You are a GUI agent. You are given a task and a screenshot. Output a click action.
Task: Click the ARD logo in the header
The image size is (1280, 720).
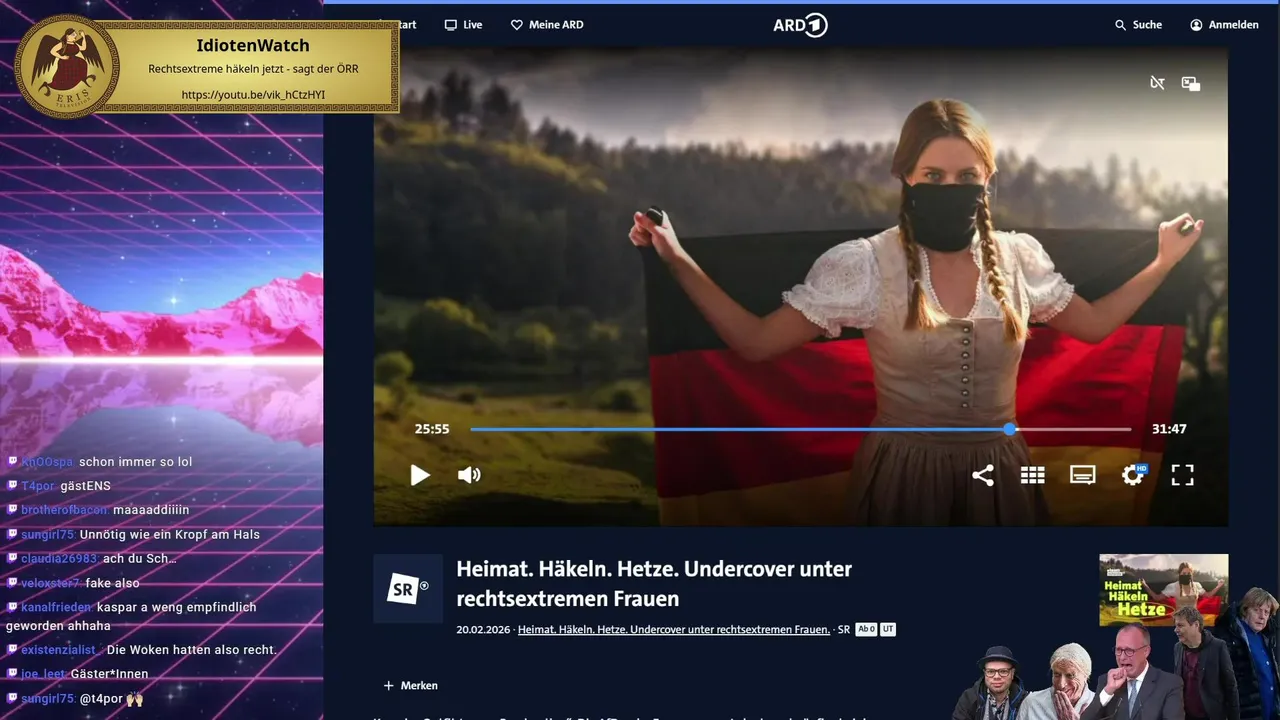(x=800, y=25)
